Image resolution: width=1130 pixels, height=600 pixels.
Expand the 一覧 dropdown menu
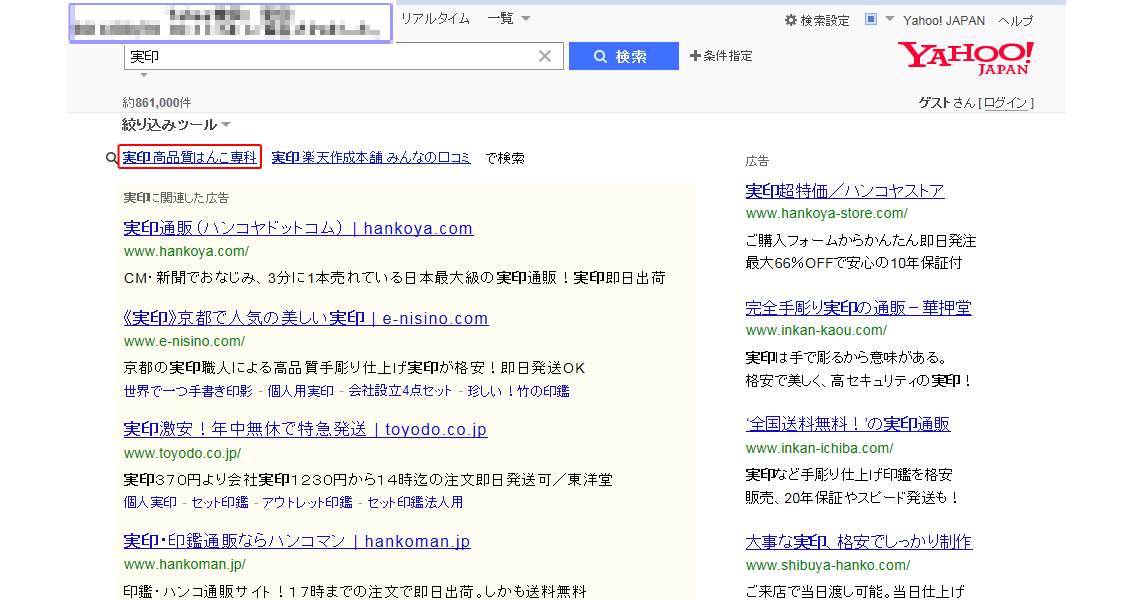pyautogui.click(x=509, y=19)
